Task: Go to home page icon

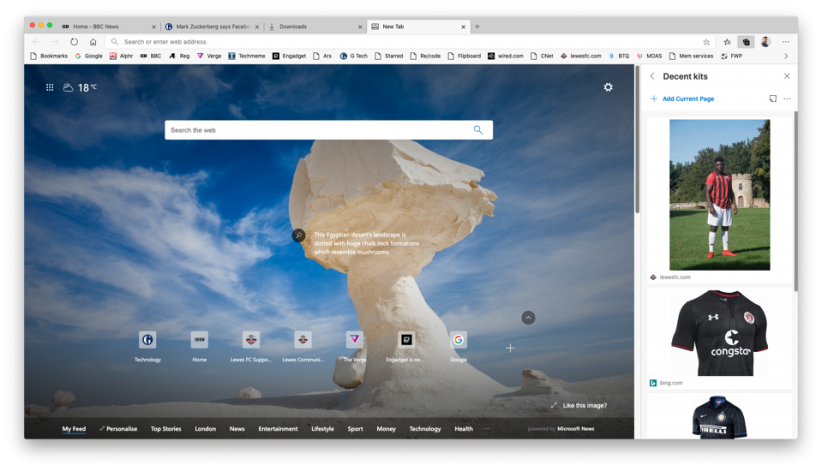Action: [93, 42]
